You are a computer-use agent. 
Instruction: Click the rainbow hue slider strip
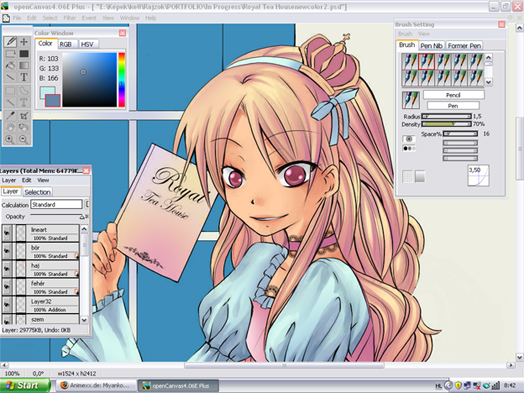click(122, 80)
